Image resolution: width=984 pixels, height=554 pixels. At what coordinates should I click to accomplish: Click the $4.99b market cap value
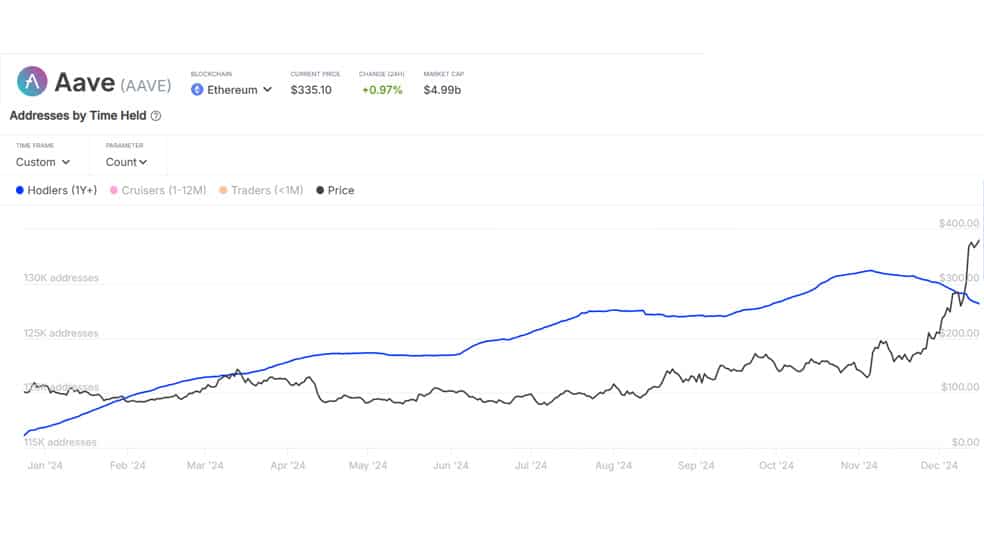[x=442, y=90]
